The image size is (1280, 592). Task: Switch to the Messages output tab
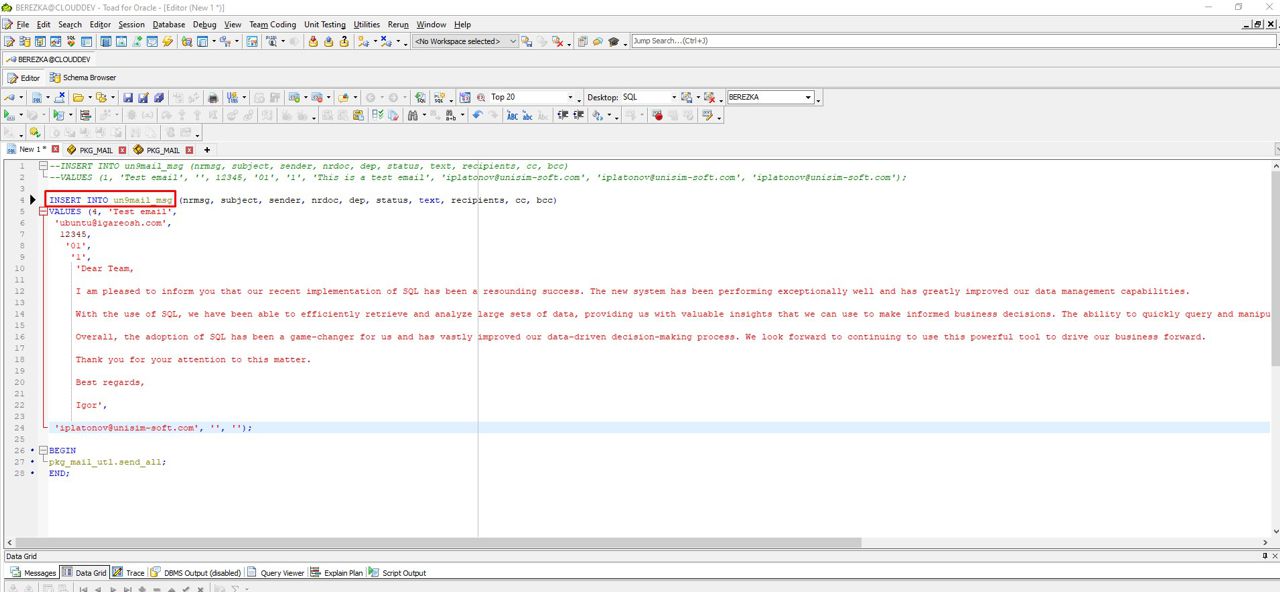click(33, 573)
